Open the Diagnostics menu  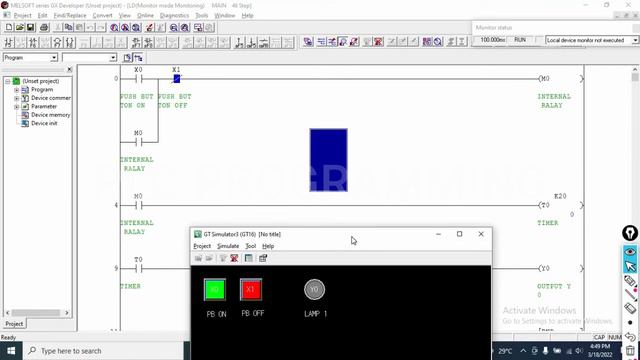(174, 16)
